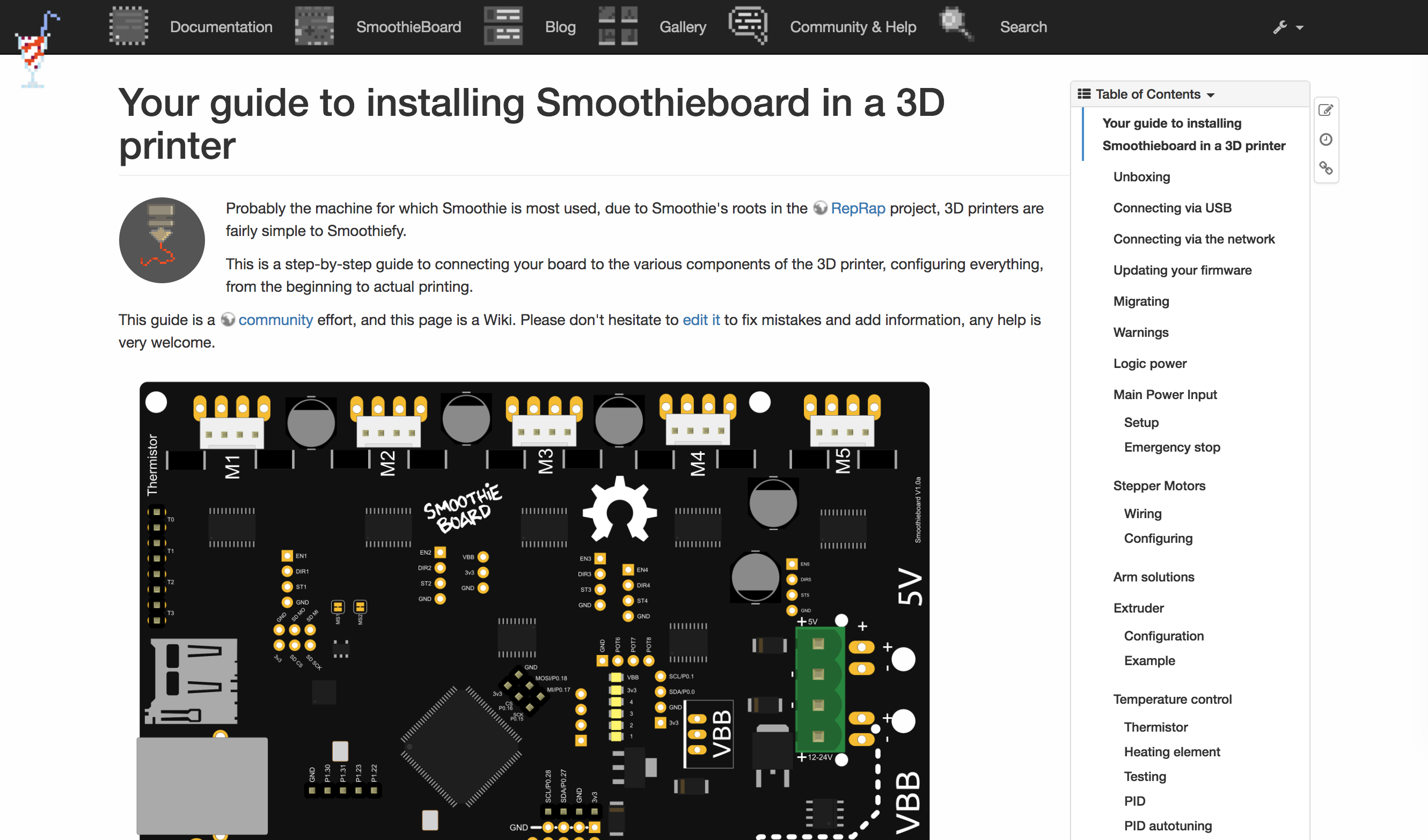This screenshot has height=840, width=1428.
Task: Jump to Logic power section
Action: [x=1149, y=364]
